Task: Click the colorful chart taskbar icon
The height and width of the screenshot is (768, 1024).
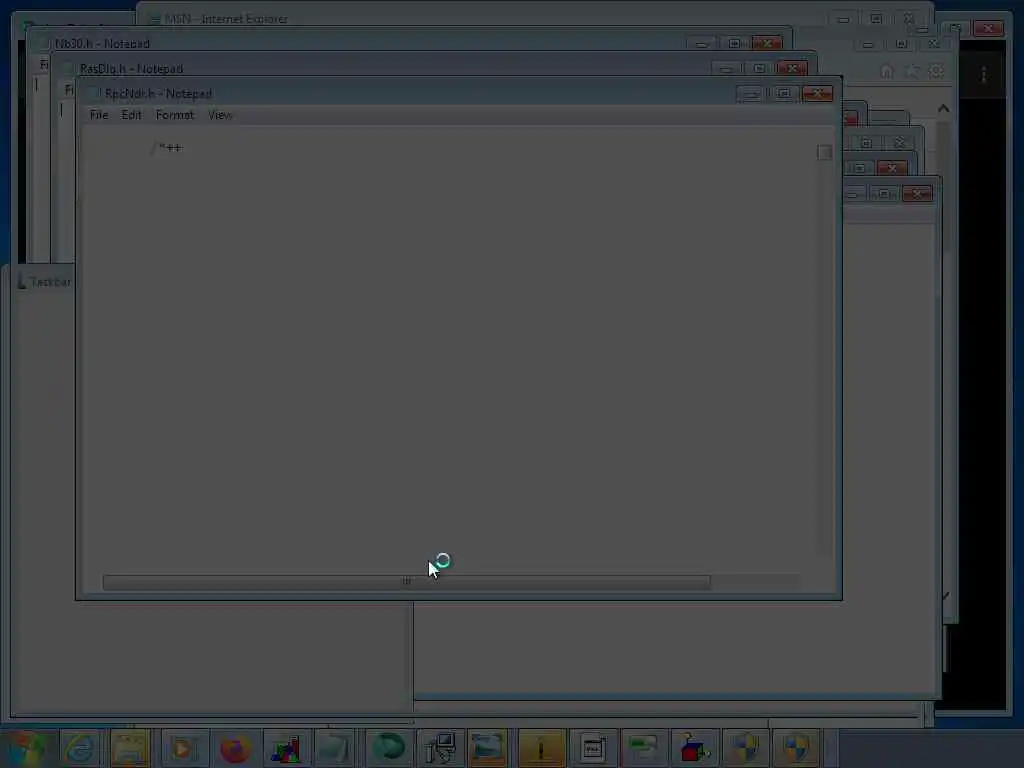Action: (x=285, y=748)
